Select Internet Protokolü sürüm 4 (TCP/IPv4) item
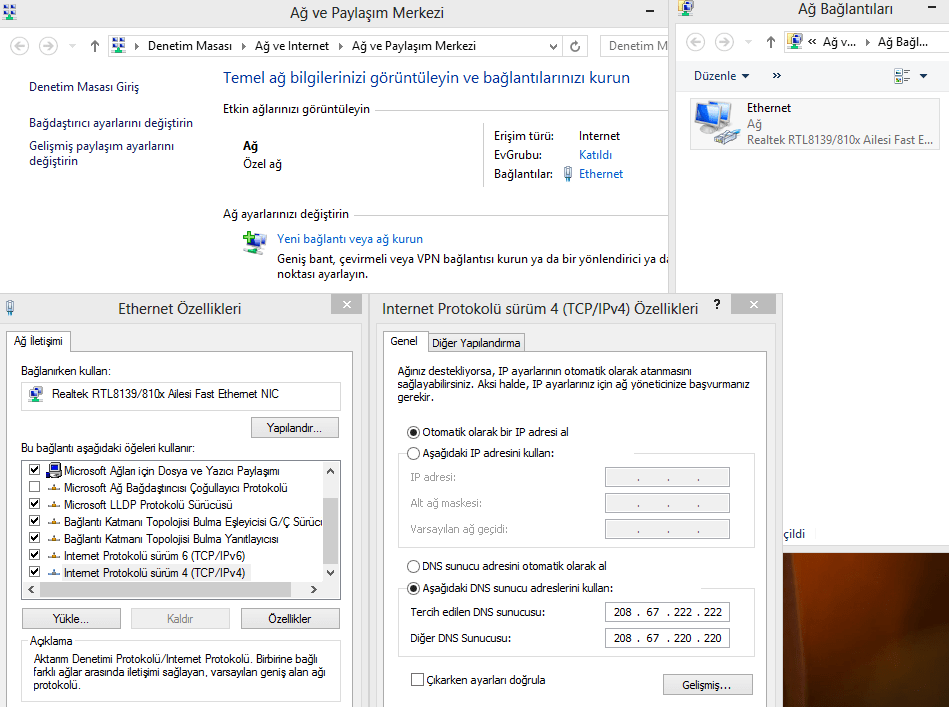 click(154, 573)
